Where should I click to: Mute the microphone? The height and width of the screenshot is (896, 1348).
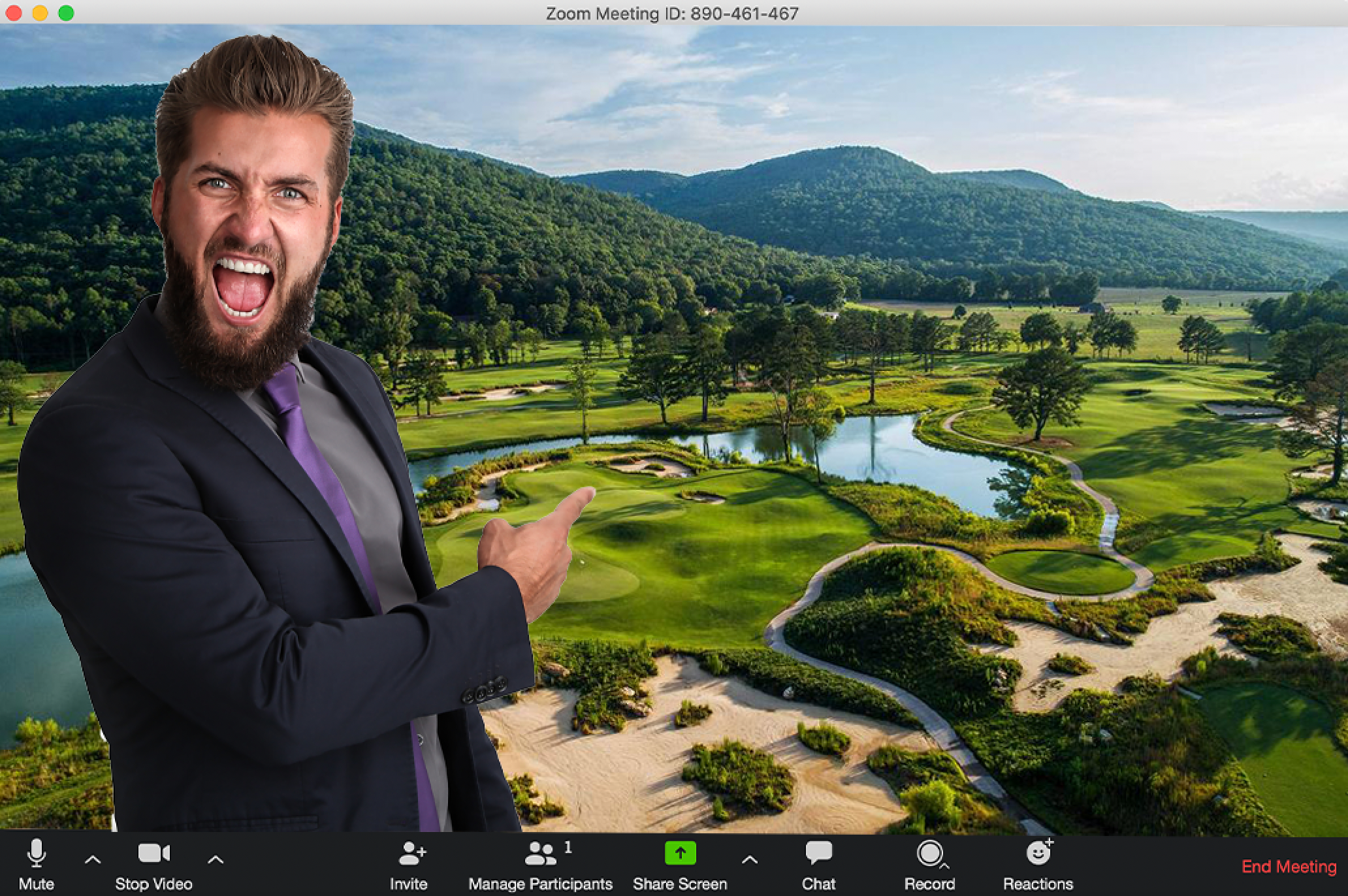tap(36, 865)
